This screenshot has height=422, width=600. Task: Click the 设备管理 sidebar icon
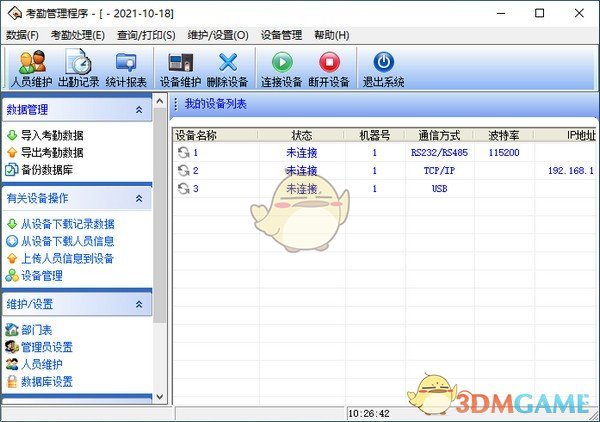pos(12,275)
